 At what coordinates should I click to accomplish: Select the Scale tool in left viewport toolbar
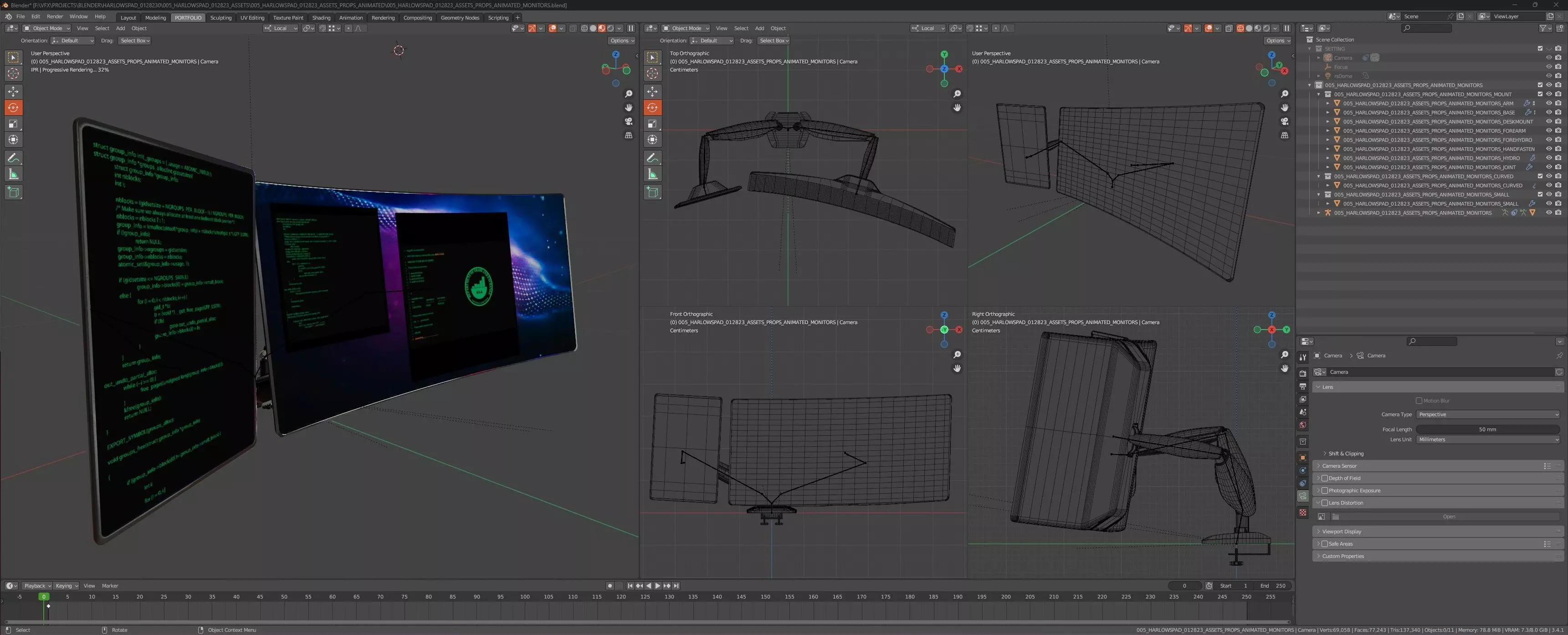coord(13,124)
